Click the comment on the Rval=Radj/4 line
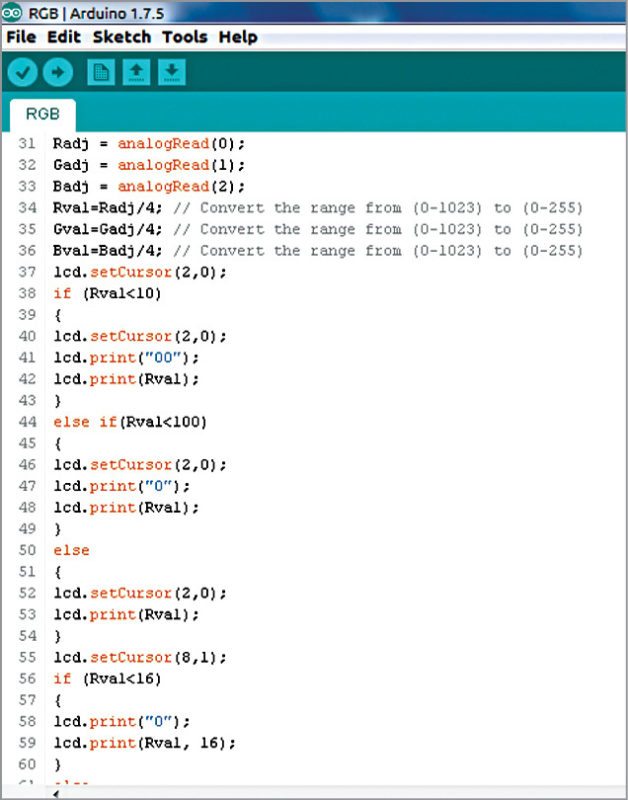The width and height of the screenshot is (628, 800). click(378, 207)
